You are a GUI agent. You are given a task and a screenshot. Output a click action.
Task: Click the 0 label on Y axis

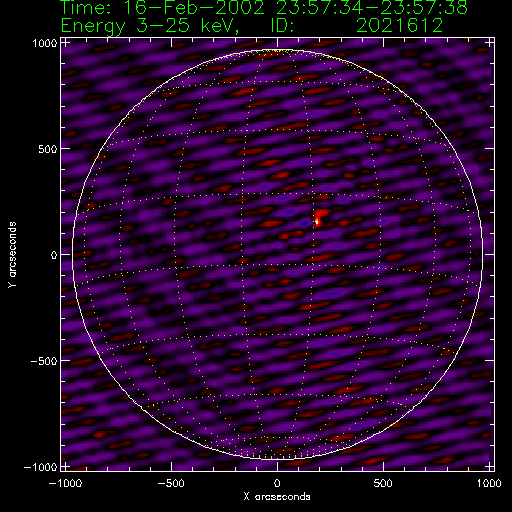click(x=54, y=255)
